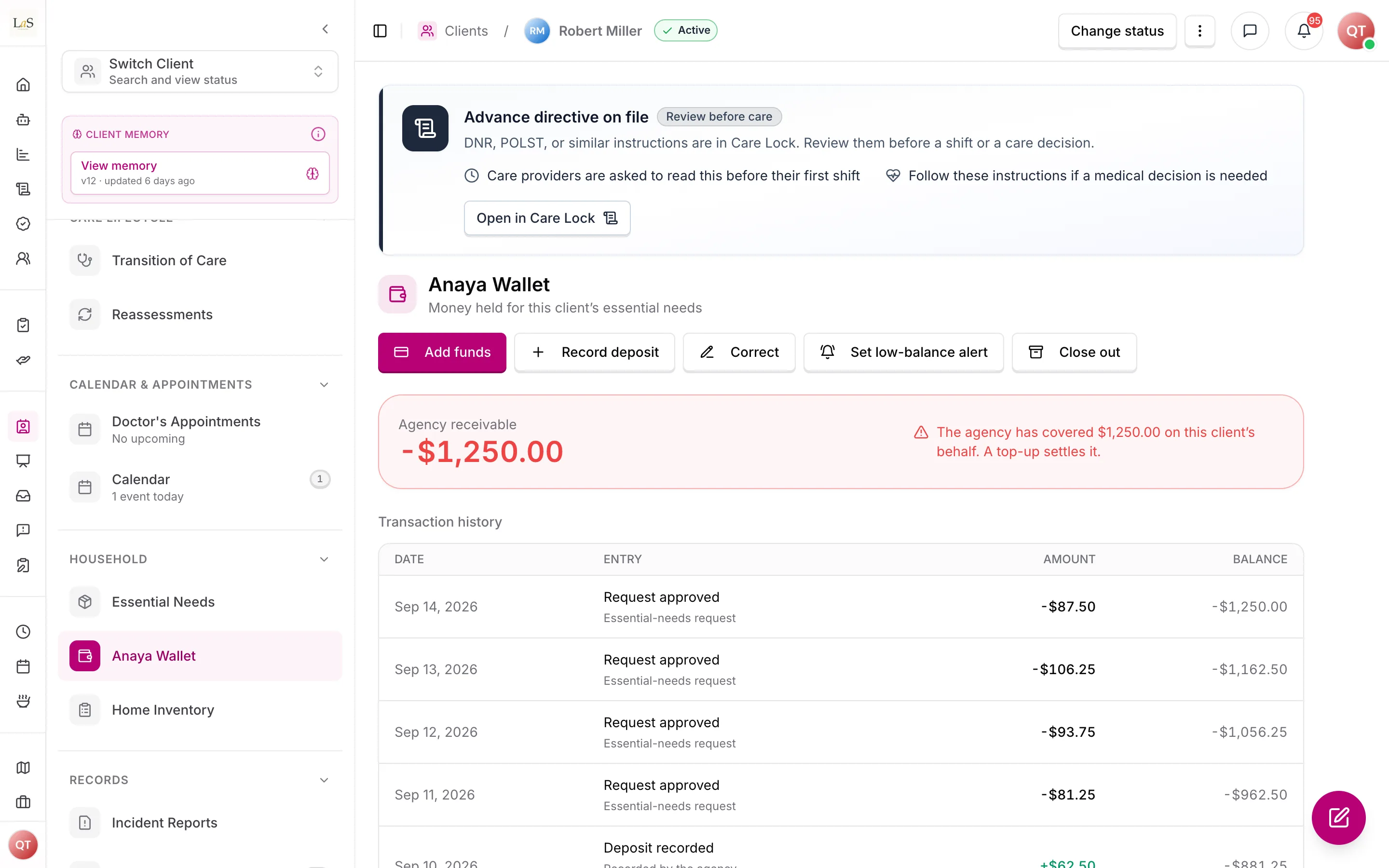This screenshot has width=1389, height=868.
Task: Open the inbox tray icon in rail
Action: click(x=23, y=495)
